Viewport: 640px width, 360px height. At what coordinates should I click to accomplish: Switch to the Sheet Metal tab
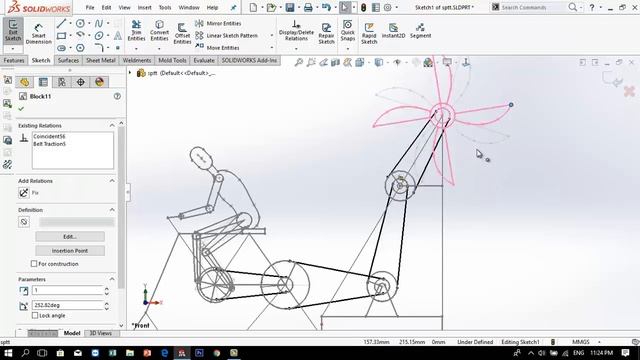[x=100, y=60]
